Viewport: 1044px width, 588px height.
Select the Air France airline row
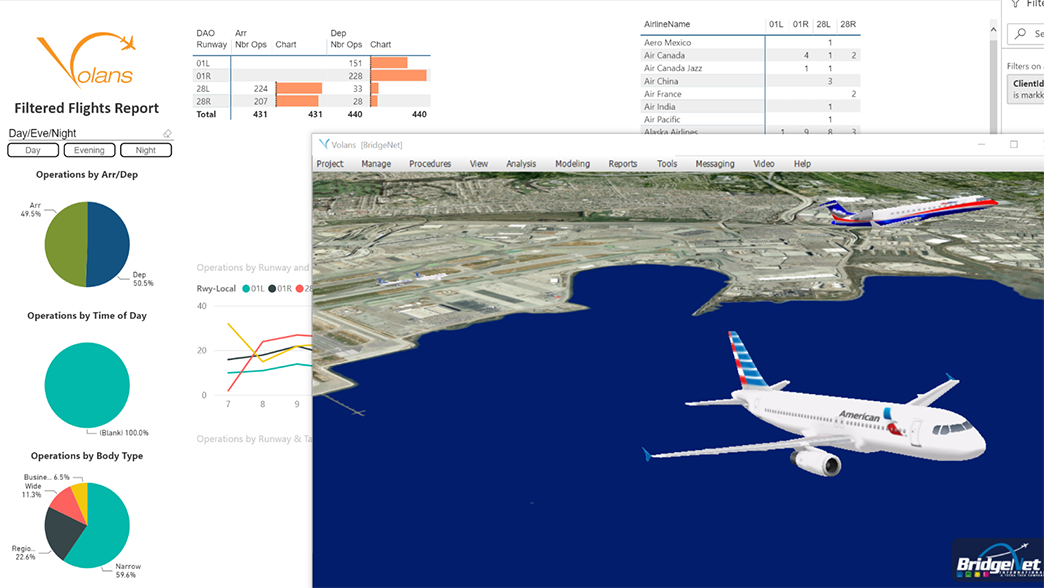750,94
